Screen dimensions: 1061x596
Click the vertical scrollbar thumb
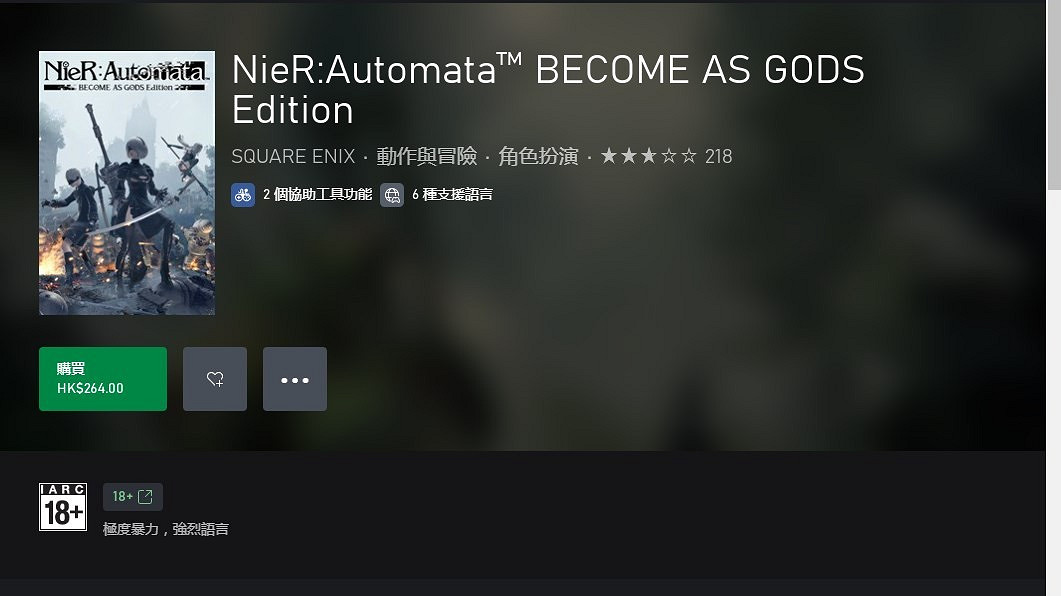coord(1054,95)
